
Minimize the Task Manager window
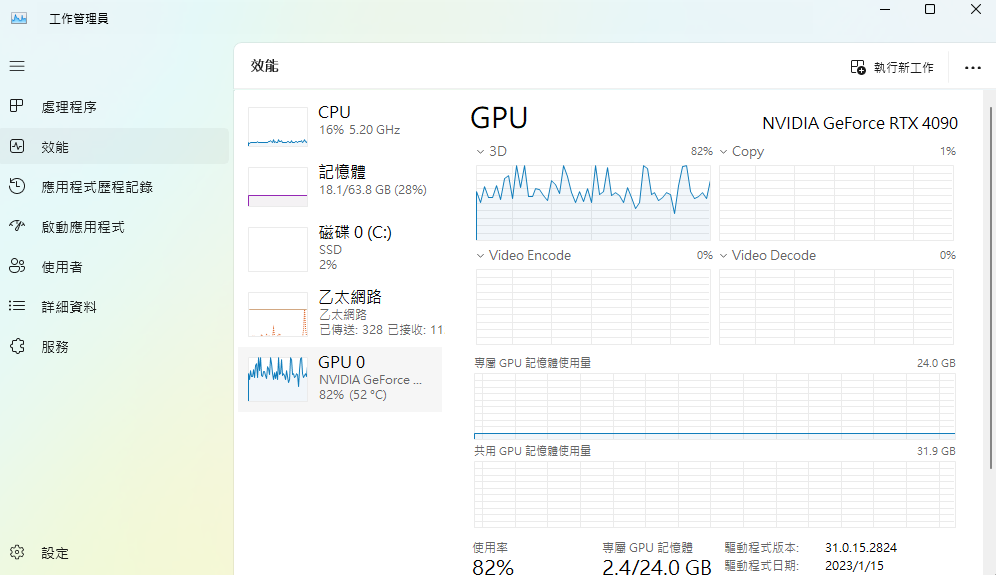point(885,10)
